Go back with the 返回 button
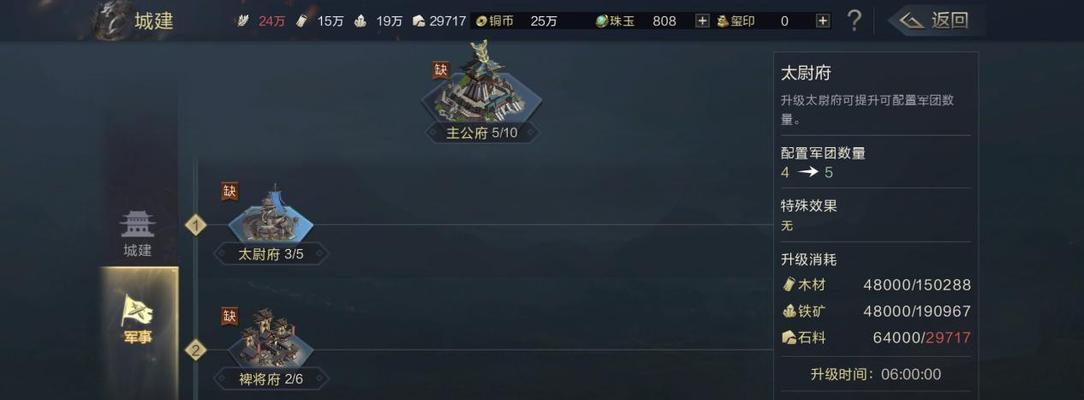The height and width of the screenshot is (400, 1084). point(937,21)
